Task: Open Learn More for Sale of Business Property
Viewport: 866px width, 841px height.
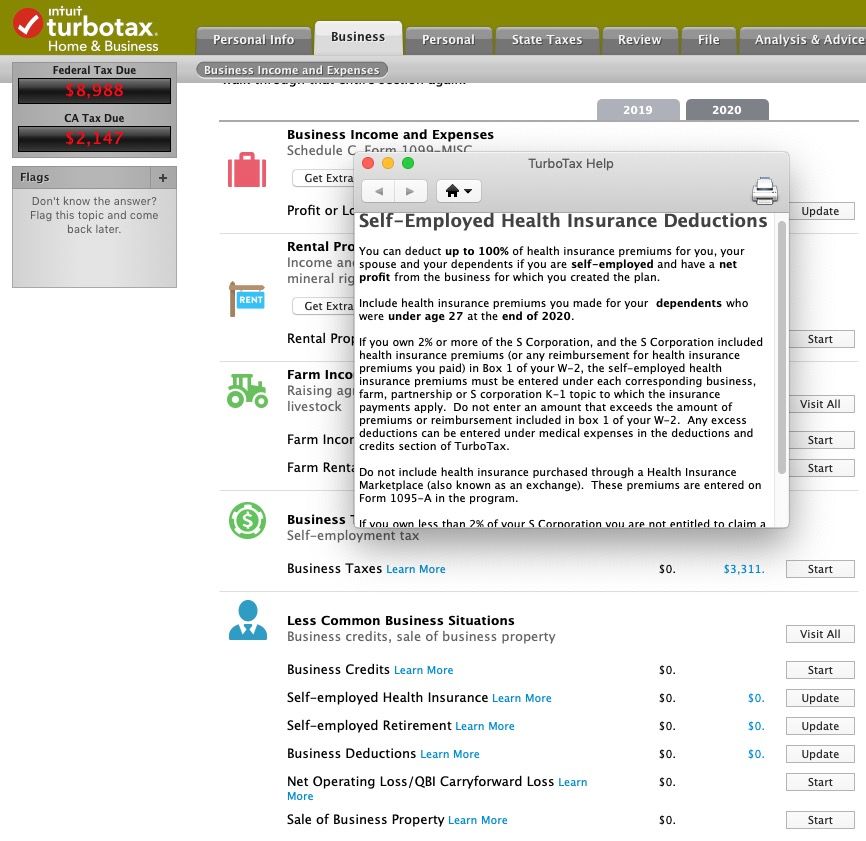Action: [478, 820]
